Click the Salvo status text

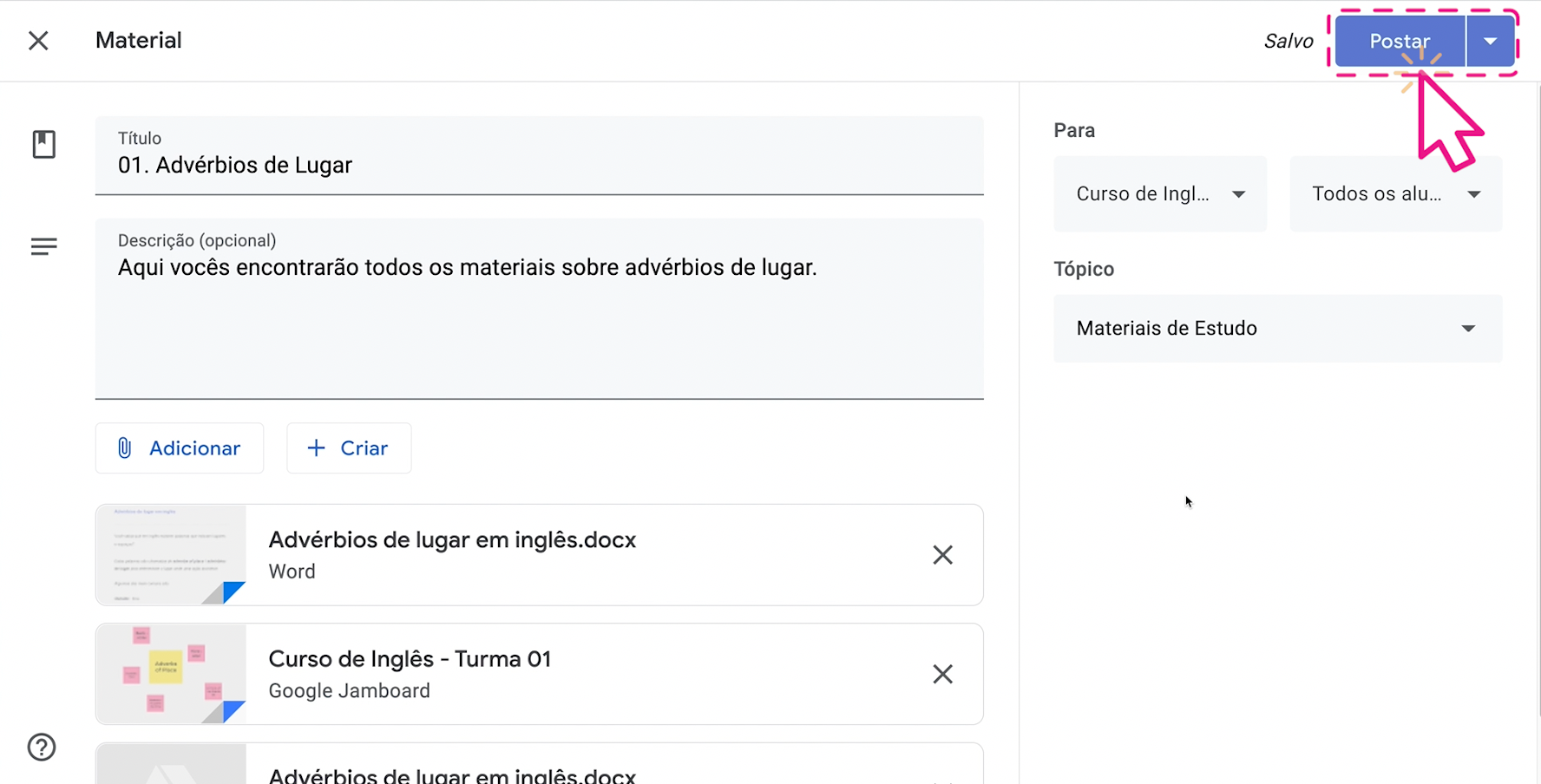tap(1289, 41)
